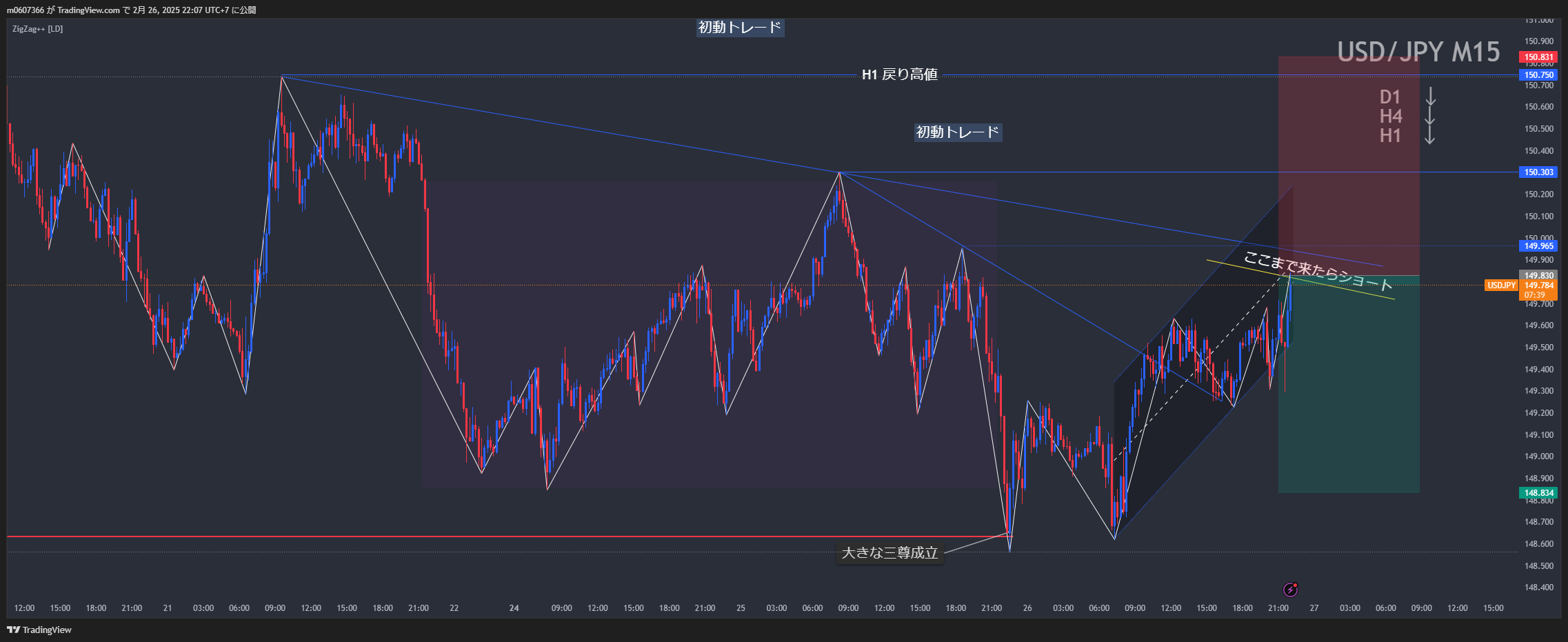Click the blue 149.965 price label

[1538, 246]
